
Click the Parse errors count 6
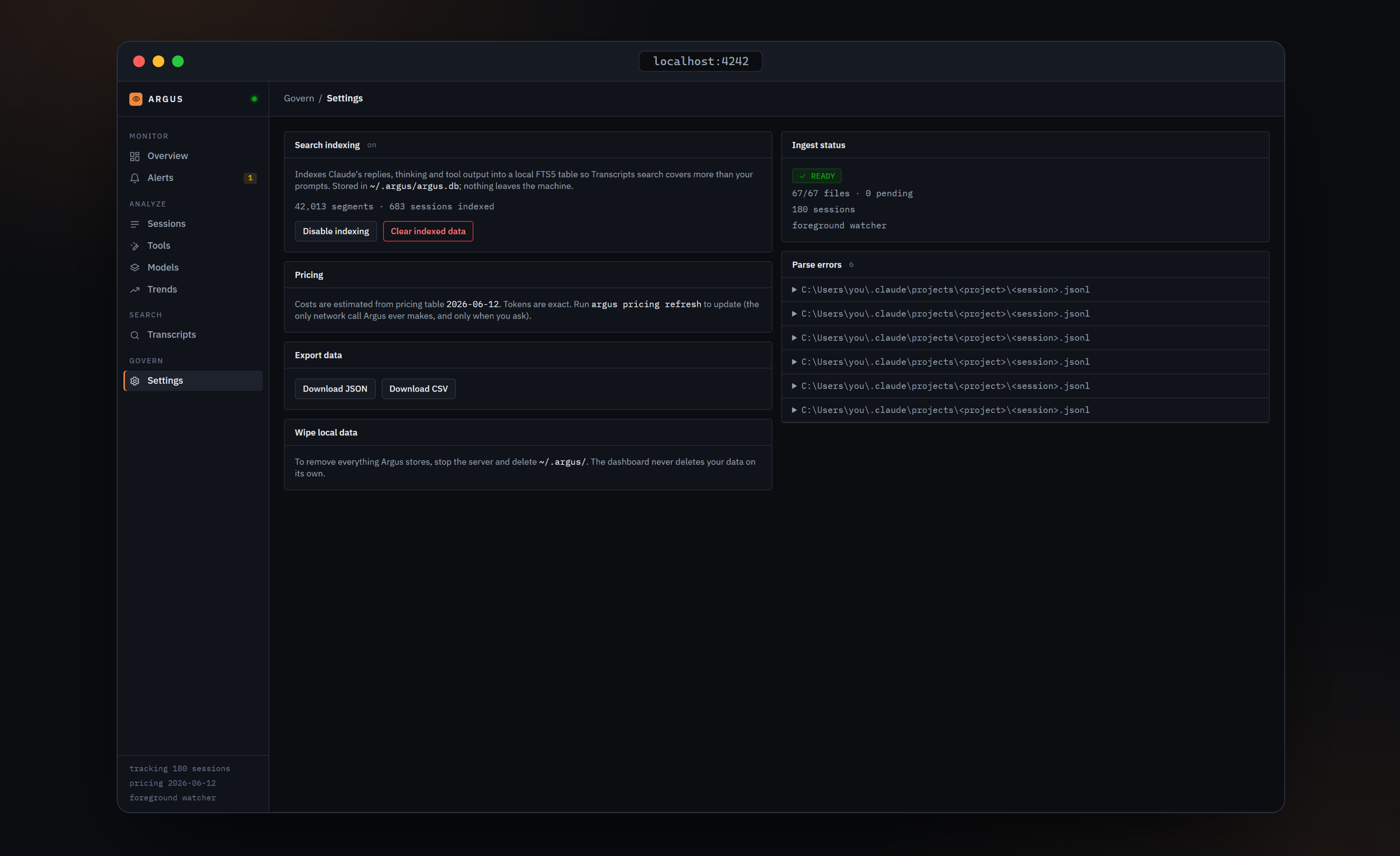(851, 265)
